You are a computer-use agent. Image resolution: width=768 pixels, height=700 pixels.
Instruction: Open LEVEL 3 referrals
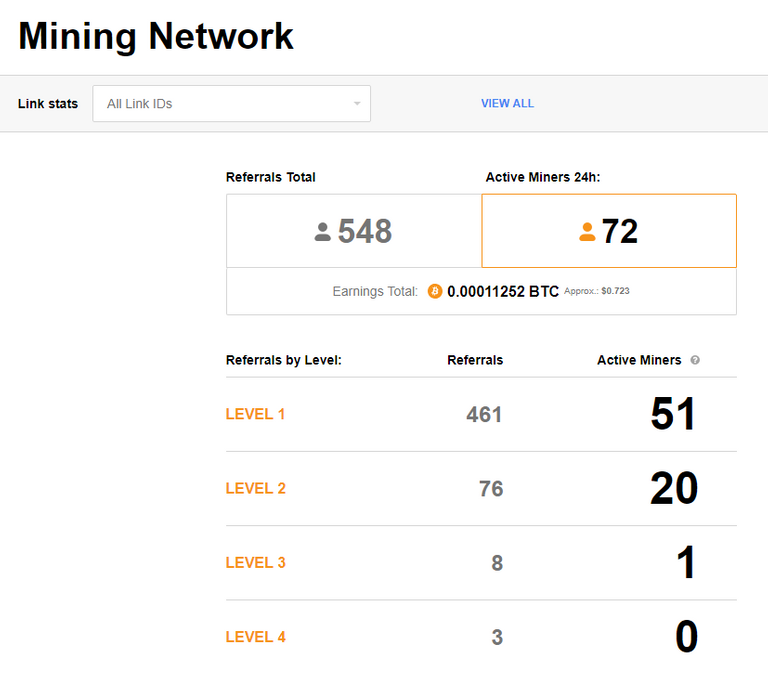(255, 562)
